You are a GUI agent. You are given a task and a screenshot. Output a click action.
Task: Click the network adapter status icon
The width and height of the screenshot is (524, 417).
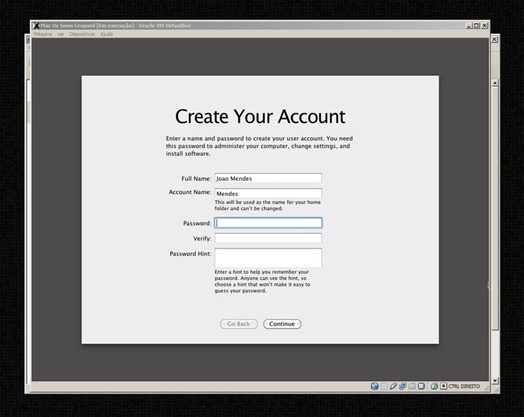pos(403,386)
